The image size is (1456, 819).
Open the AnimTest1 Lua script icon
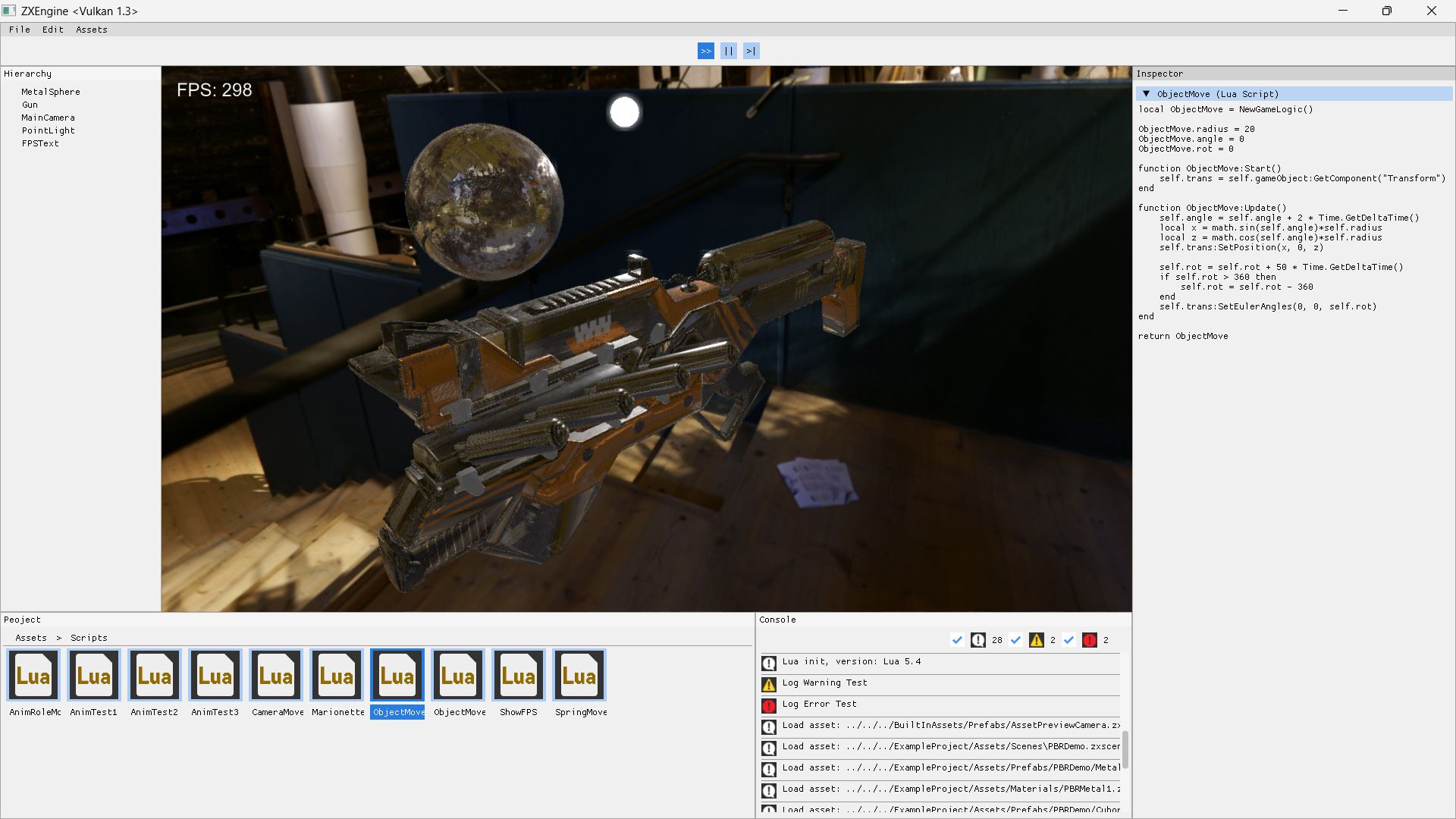tap(94, 675)
